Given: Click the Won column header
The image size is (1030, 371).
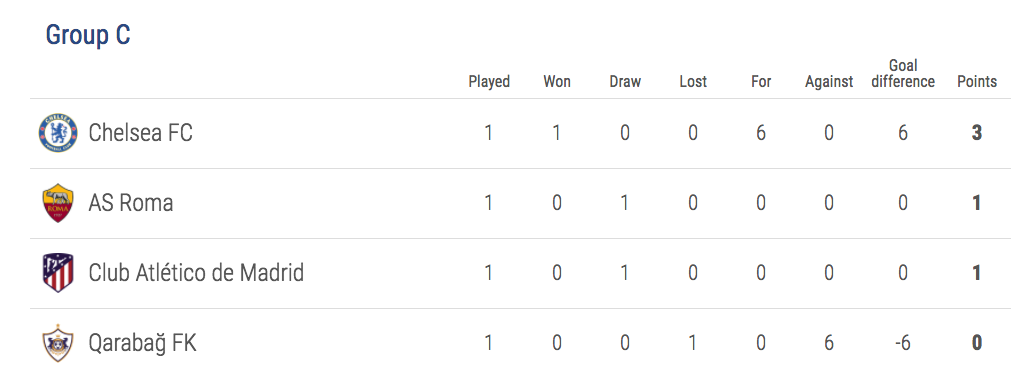Looking at the screenshot, I should [x=557, y=82].
